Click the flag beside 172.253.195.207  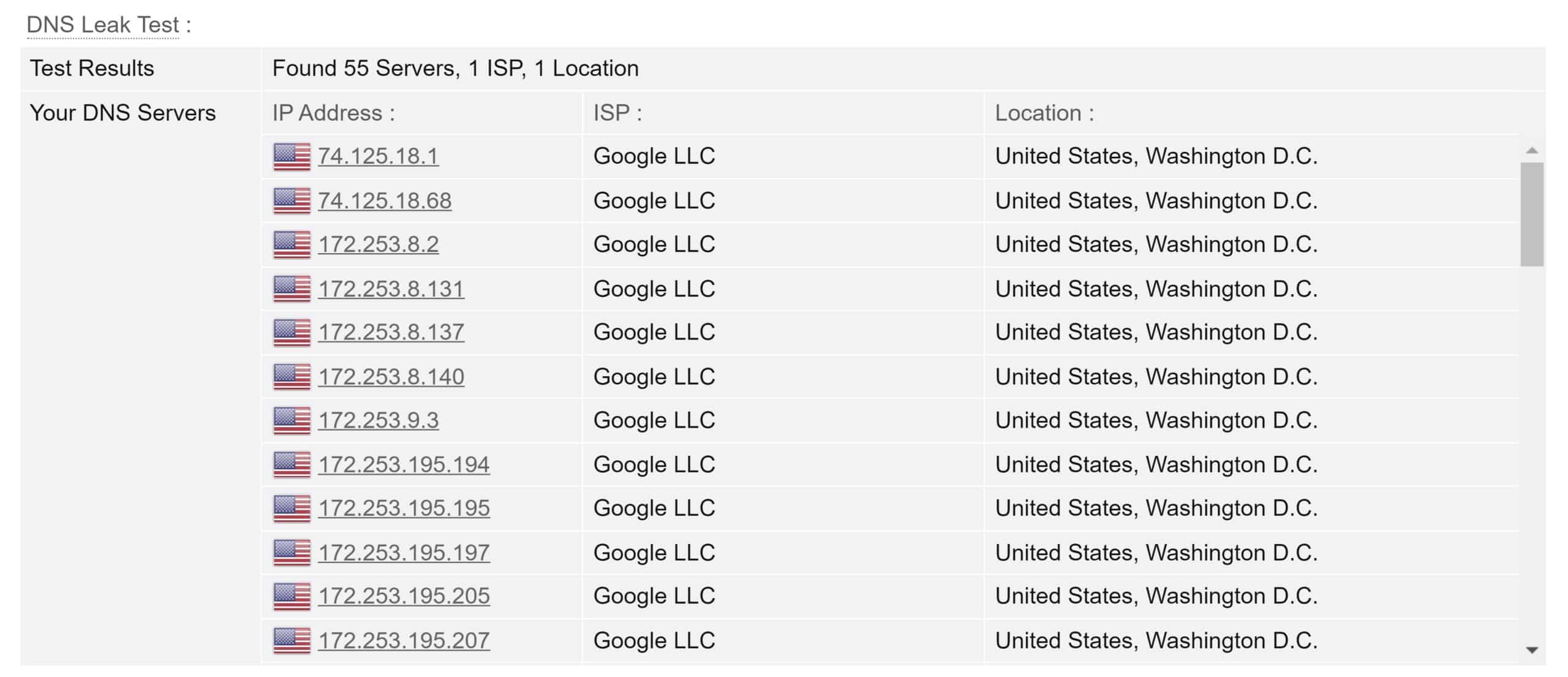[x=292, y=641]
